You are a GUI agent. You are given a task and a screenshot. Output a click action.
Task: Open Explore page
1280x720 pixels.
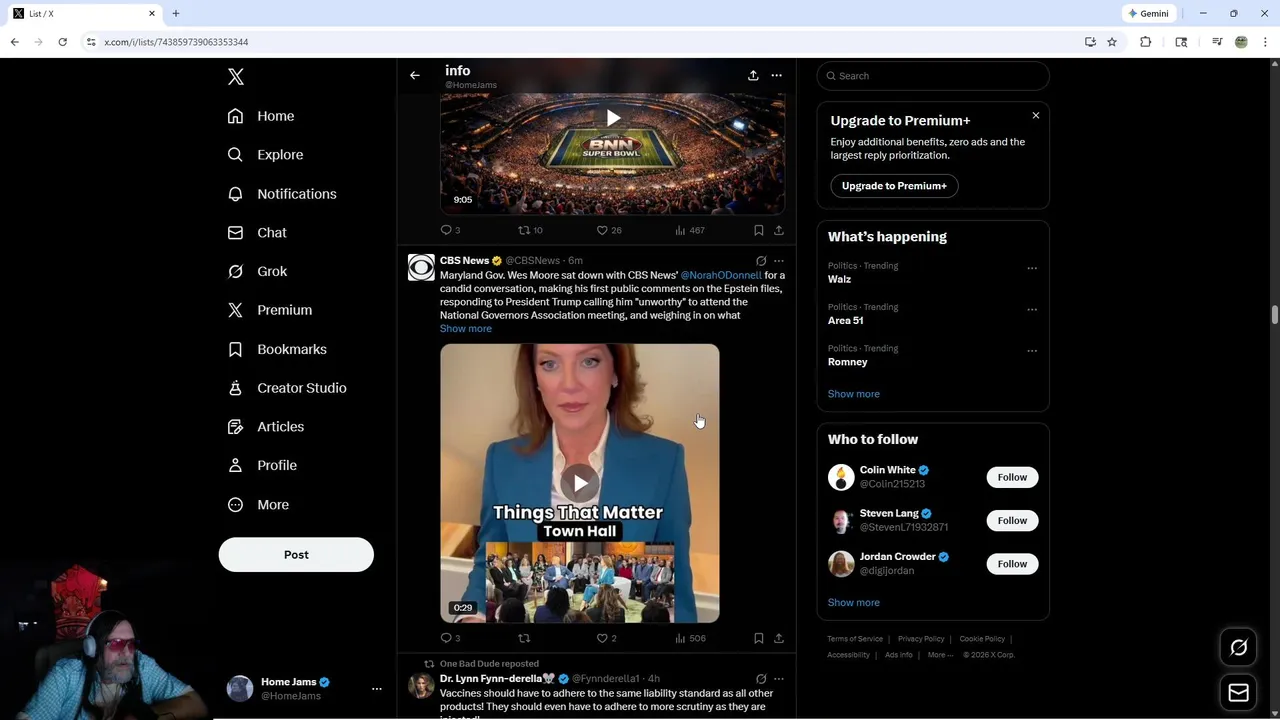(x=265, y=155)
